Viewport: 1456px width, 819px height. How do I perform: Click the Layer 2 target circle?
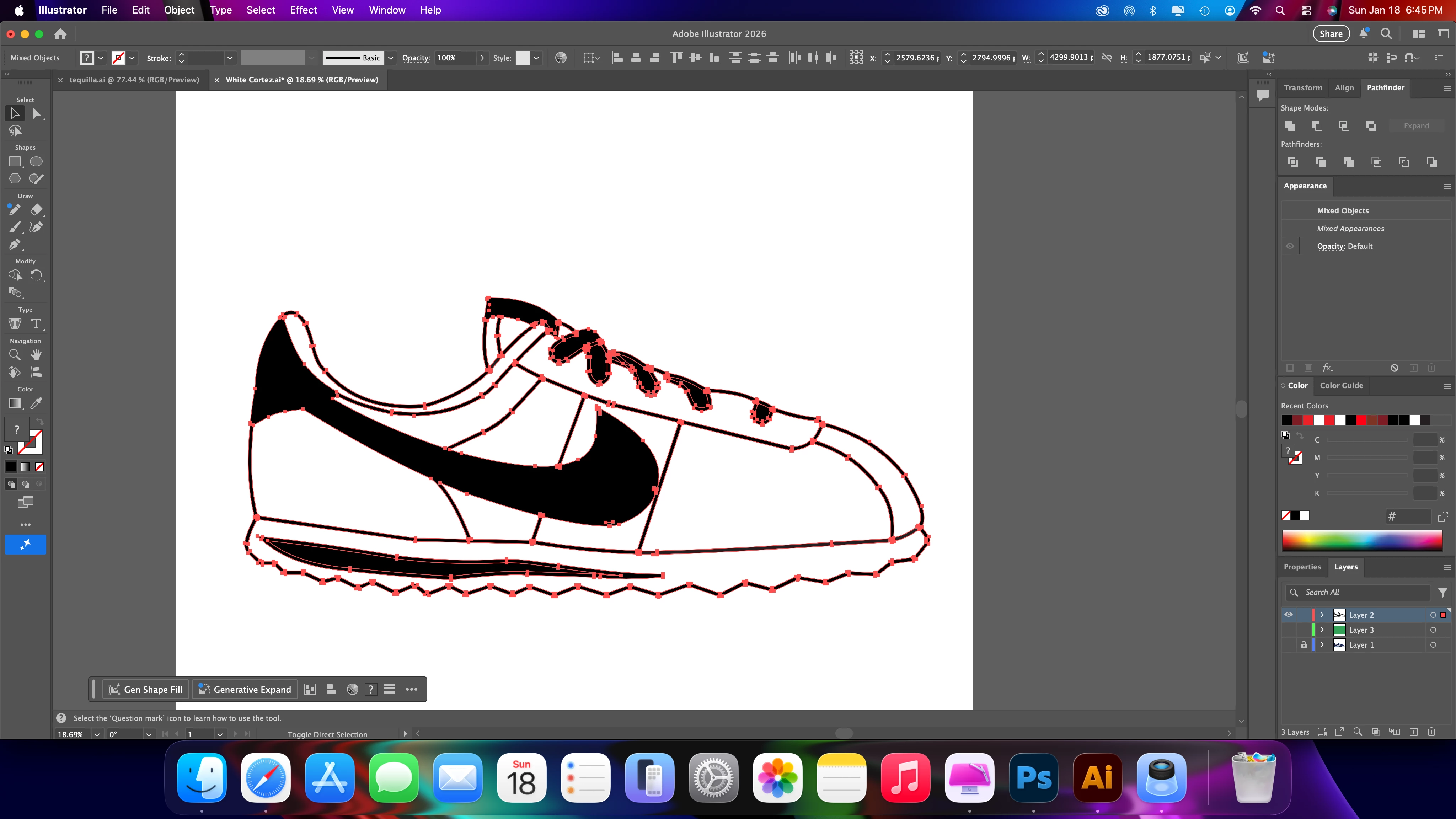pos(1433,615)
